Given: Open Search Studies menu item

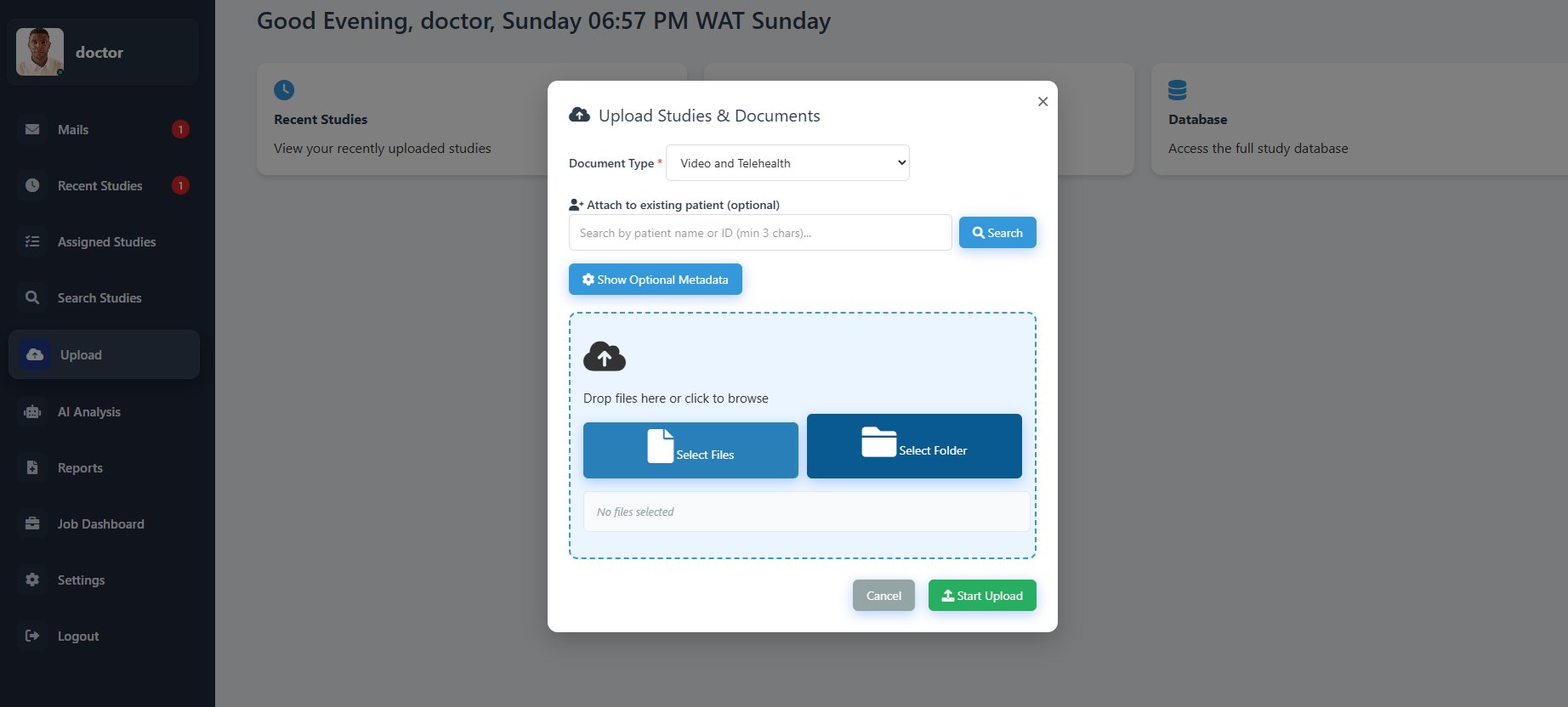Looking at the screenshot, I should [x=104, y=297].
